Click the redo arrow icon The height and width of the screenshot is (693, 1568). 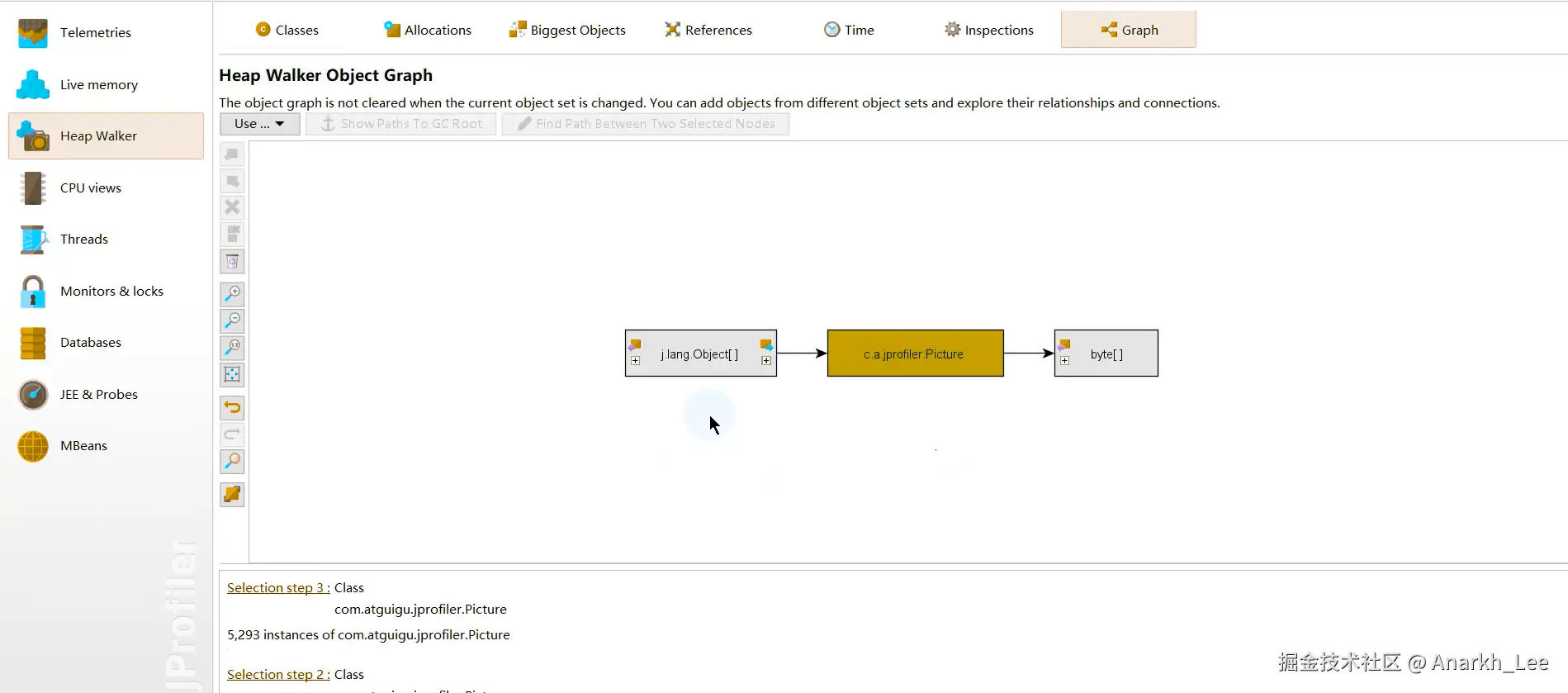click(232, 434)
